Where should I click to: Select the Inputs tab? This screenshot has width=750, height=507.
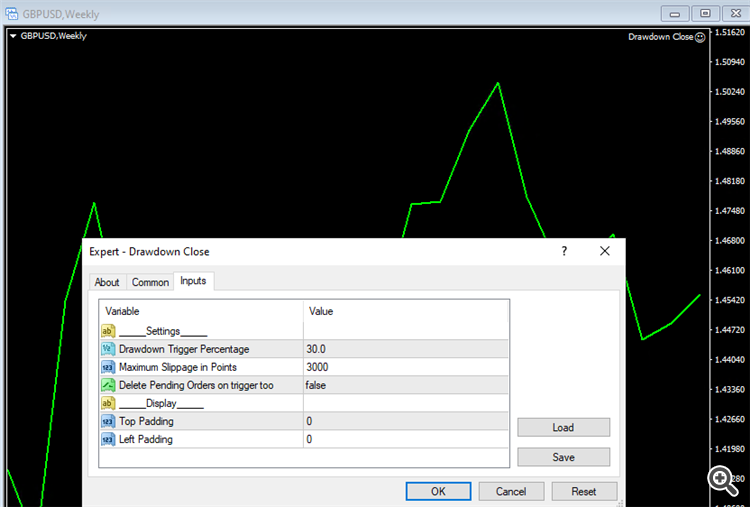193,281
